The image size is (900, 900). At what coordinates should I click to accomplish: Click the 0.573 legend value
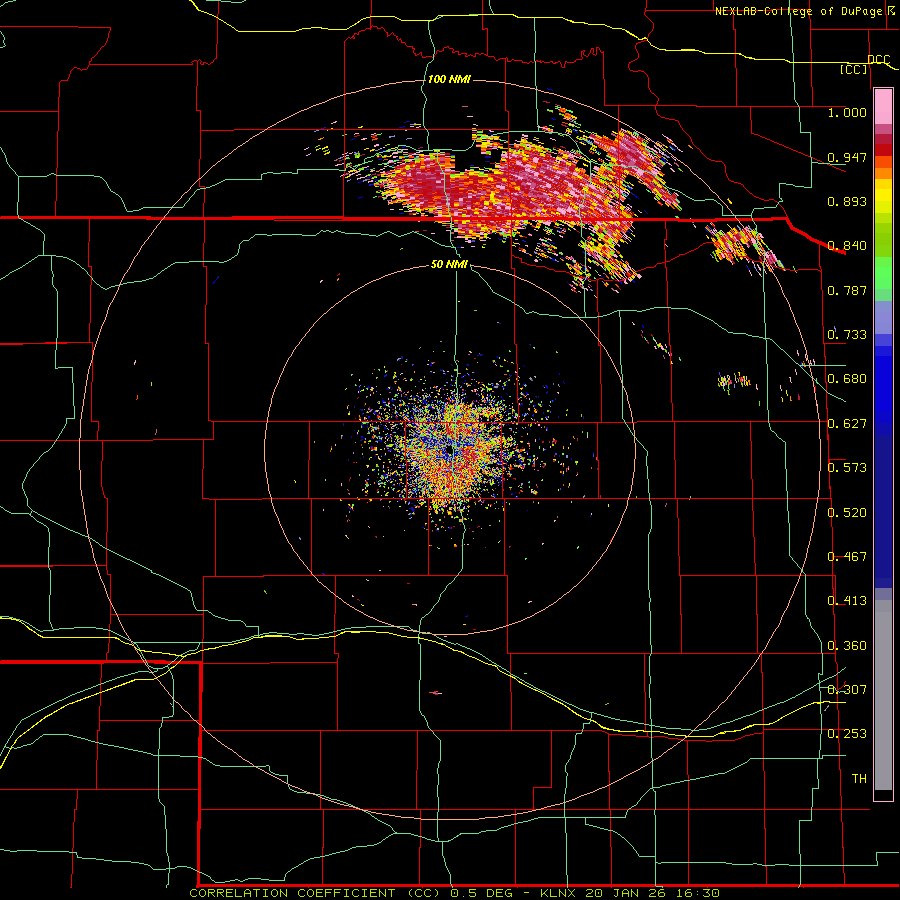pyautogui.click(x=847, y=468)
